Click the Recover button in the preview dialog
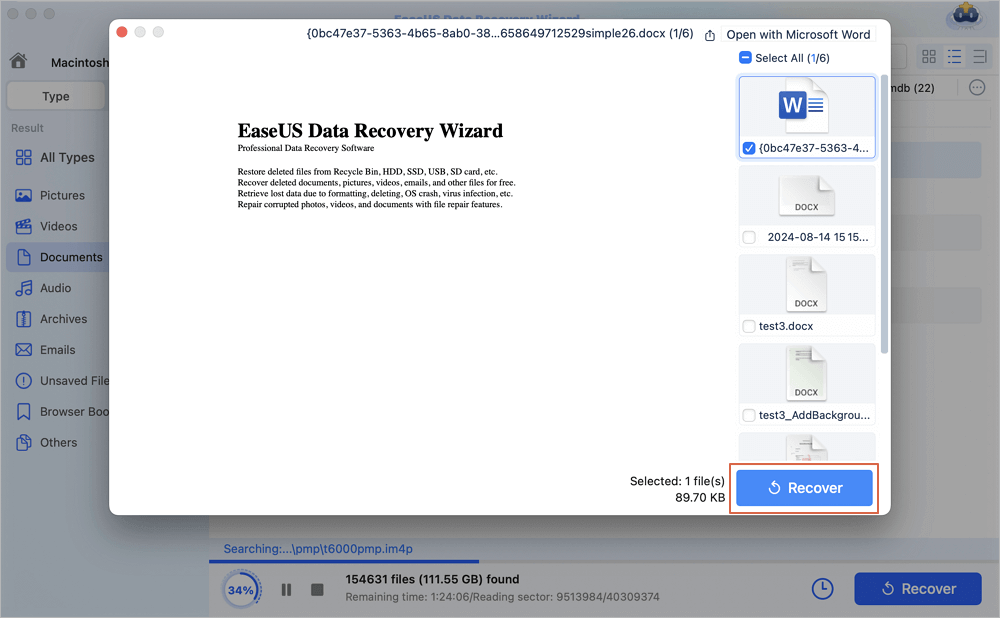The image size is (1000, 618). coord(804,488)
